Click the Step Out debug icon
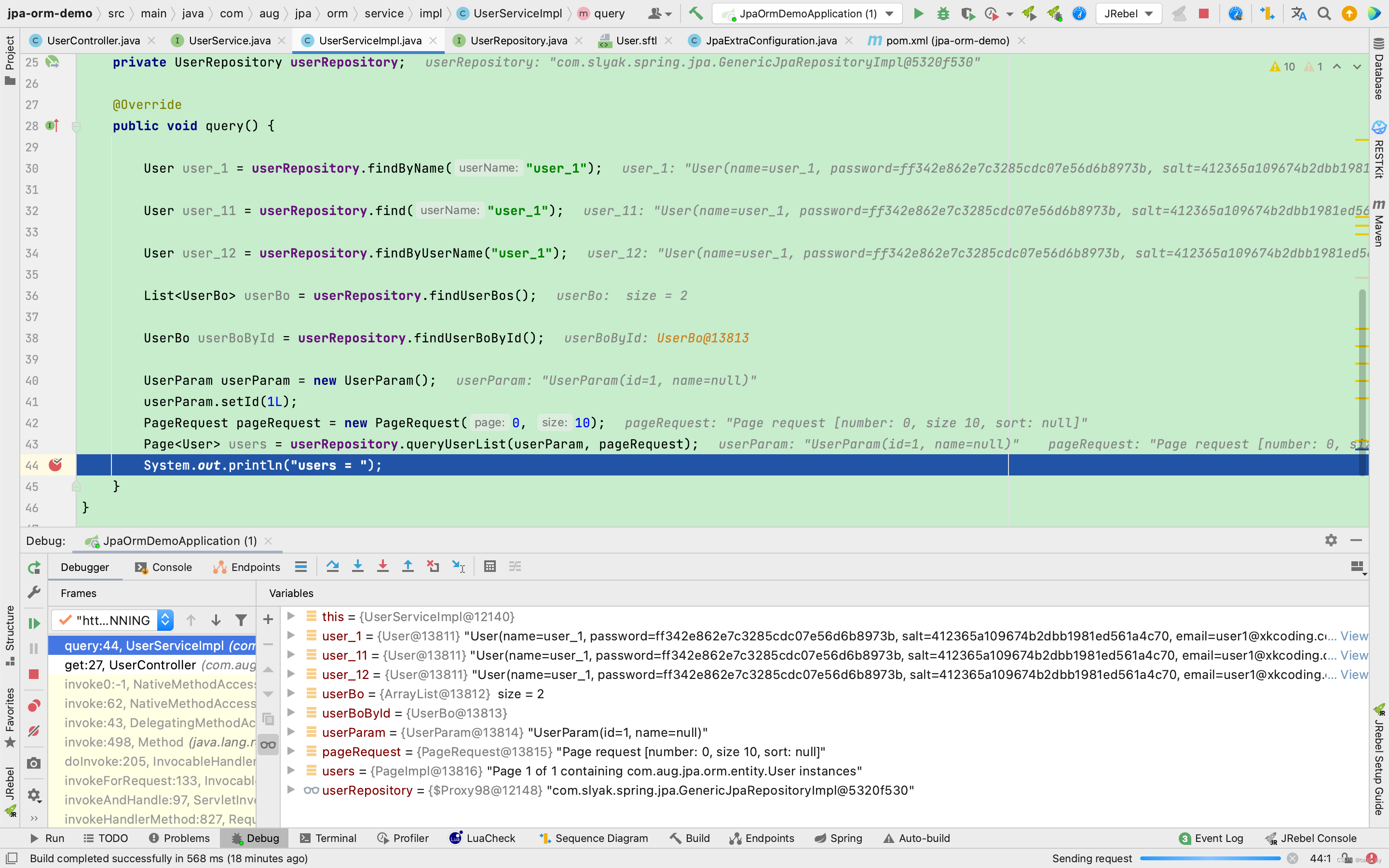The height and width of the screenshot is (868, 1389). click(408, 567)
